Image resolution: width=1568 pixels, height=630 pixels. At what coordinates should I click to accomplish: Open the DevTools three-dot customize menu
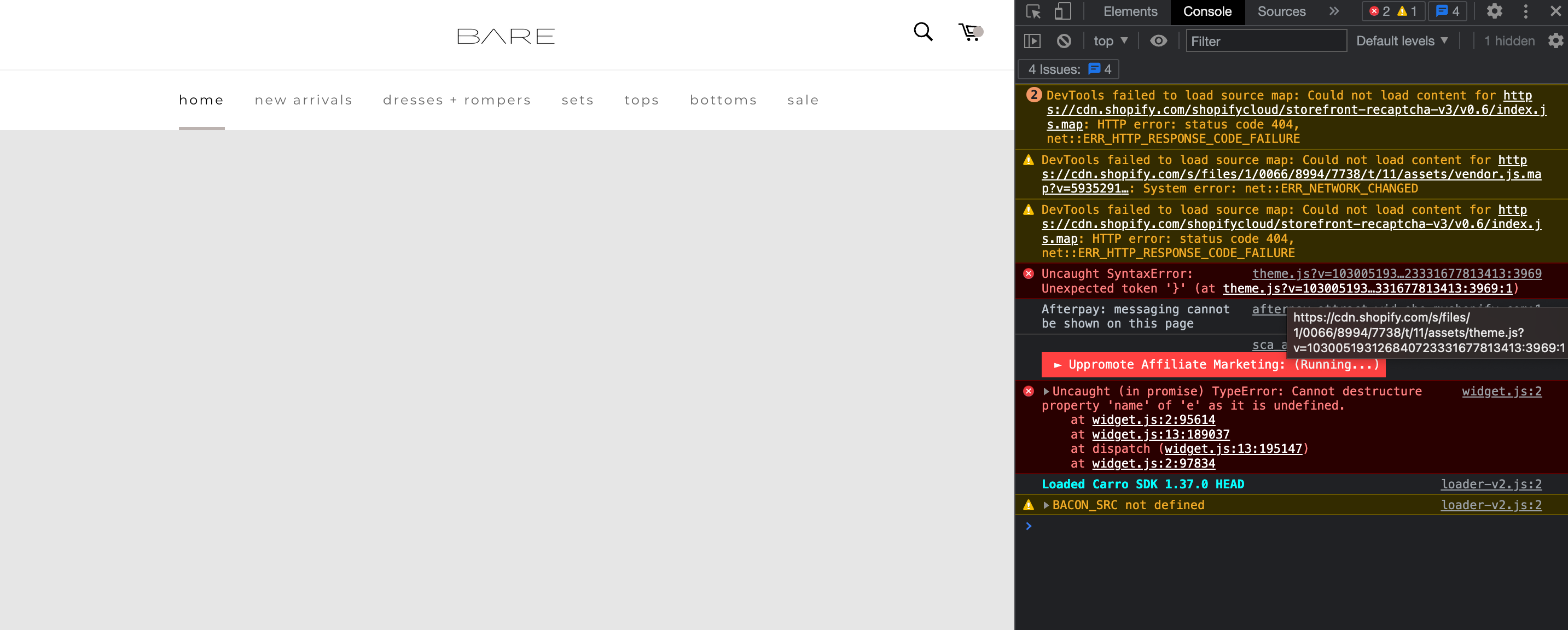pos(1525,11)
